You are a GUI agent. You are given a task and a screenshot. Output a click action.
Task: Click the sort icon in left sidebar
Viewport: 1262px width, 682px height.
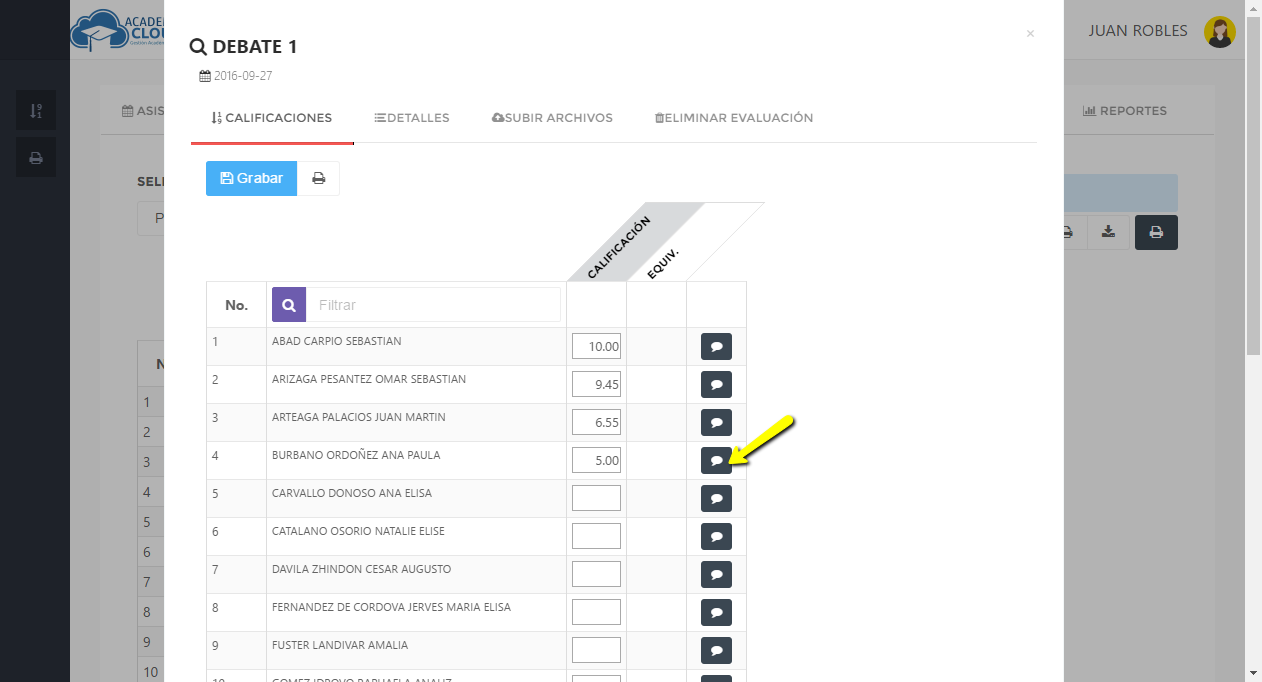[x=36, y=110]
